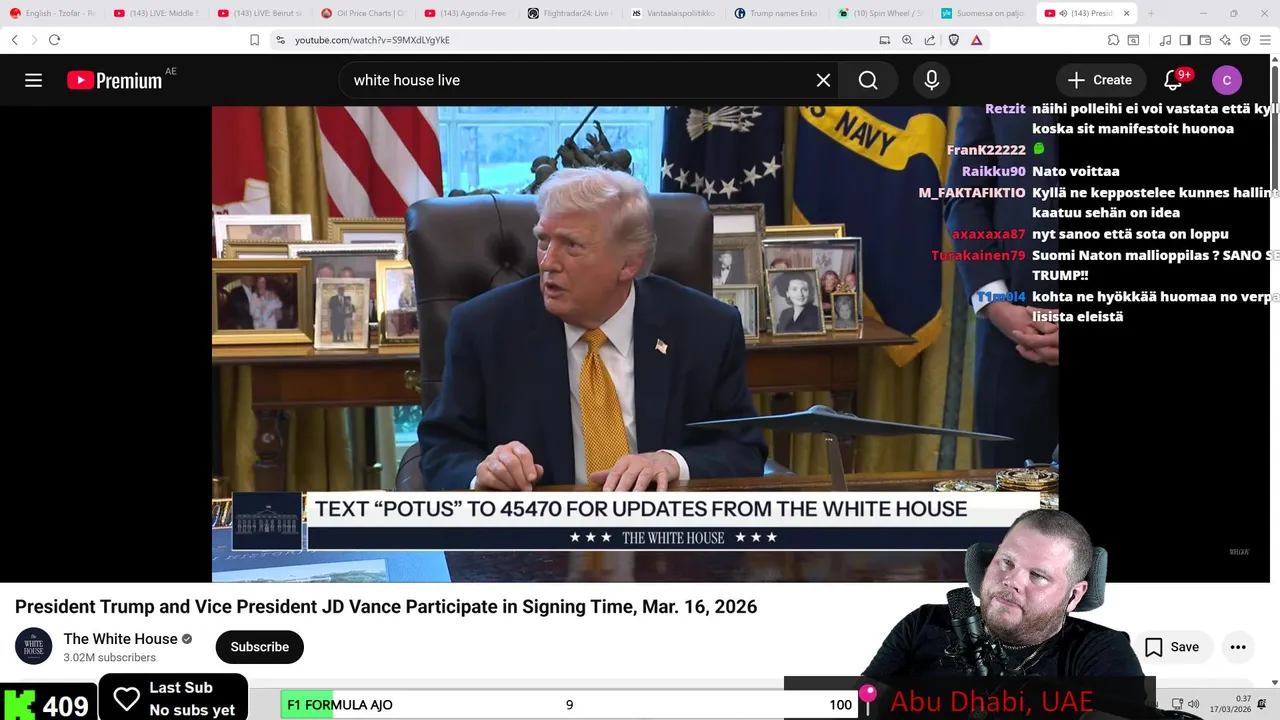Click the video title text

386,607
